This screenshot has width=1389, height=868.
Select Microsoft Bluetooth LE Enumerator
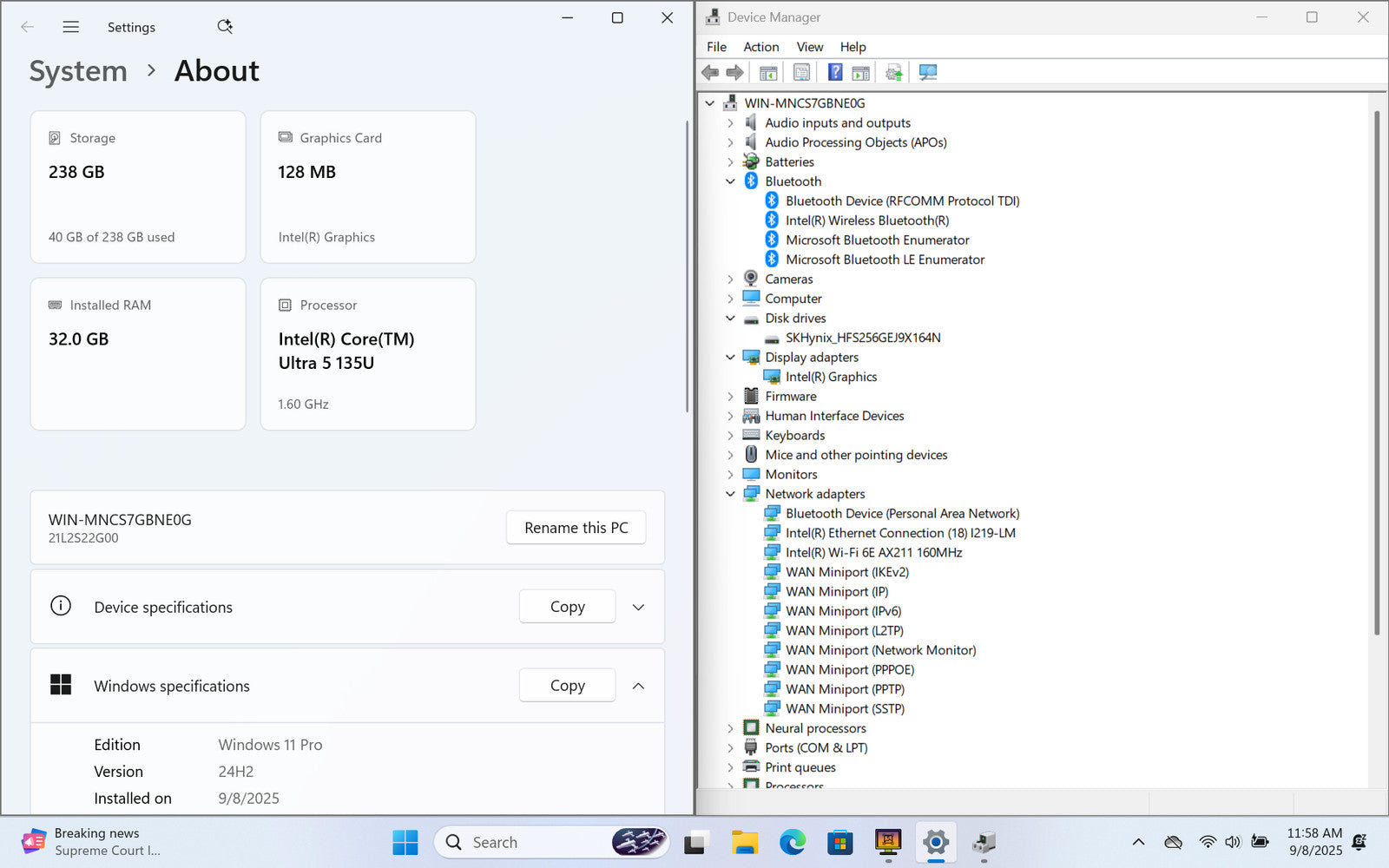(x=885, y=260)
